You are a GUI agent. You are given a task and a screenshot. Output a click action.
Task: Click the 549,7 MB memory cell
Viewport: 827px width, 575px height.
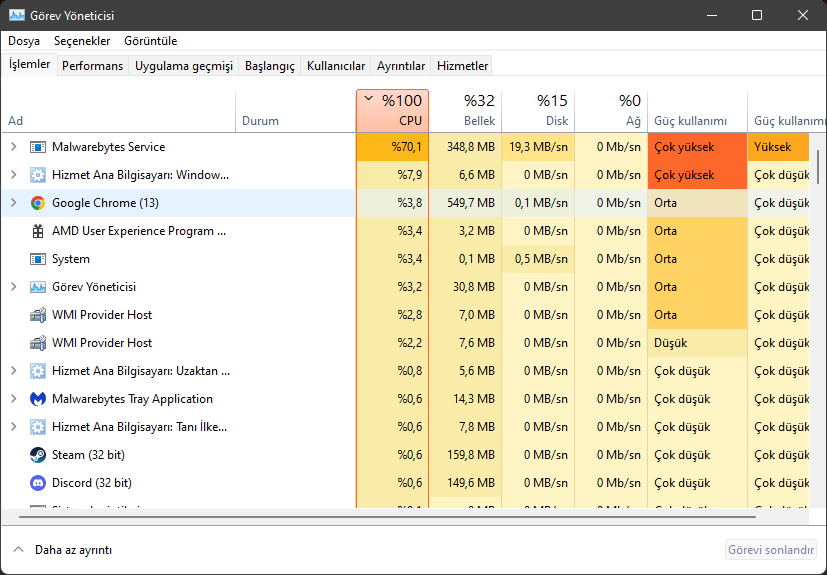click(465, 203)
